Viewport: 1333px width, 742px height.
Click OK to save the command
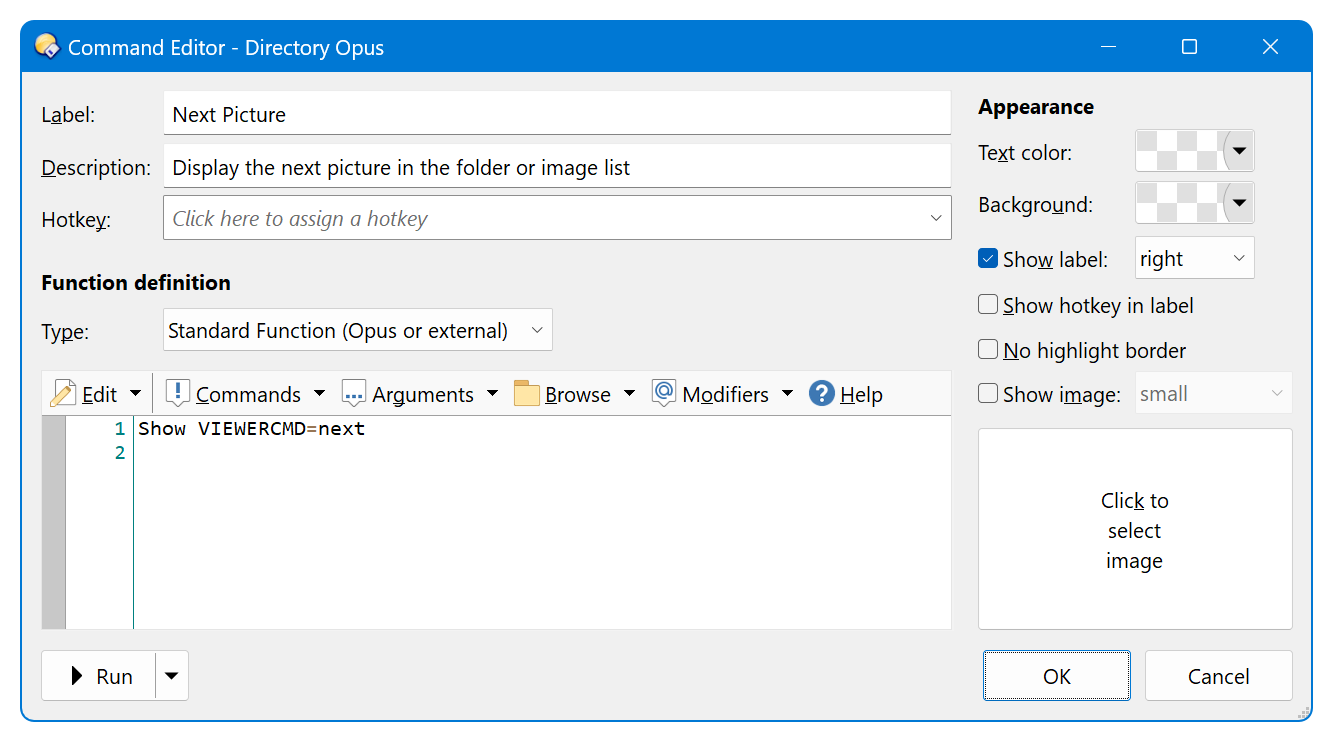point(1057,676)
